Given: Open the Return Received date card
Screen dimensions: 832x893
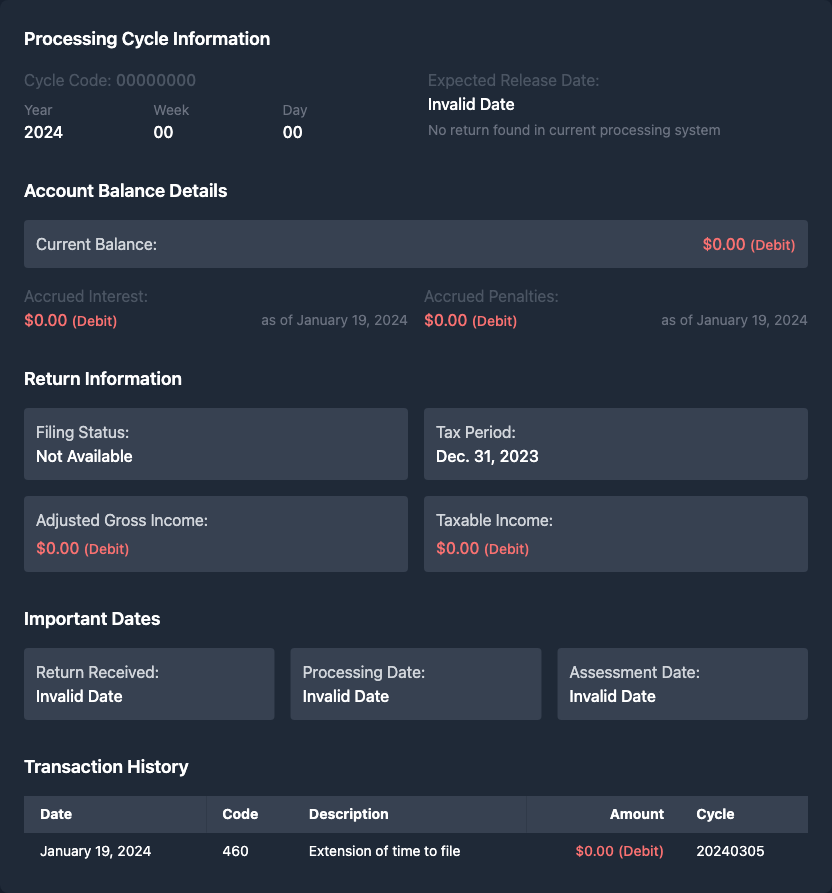Looking at the screenshot, I should pos(149,684).
